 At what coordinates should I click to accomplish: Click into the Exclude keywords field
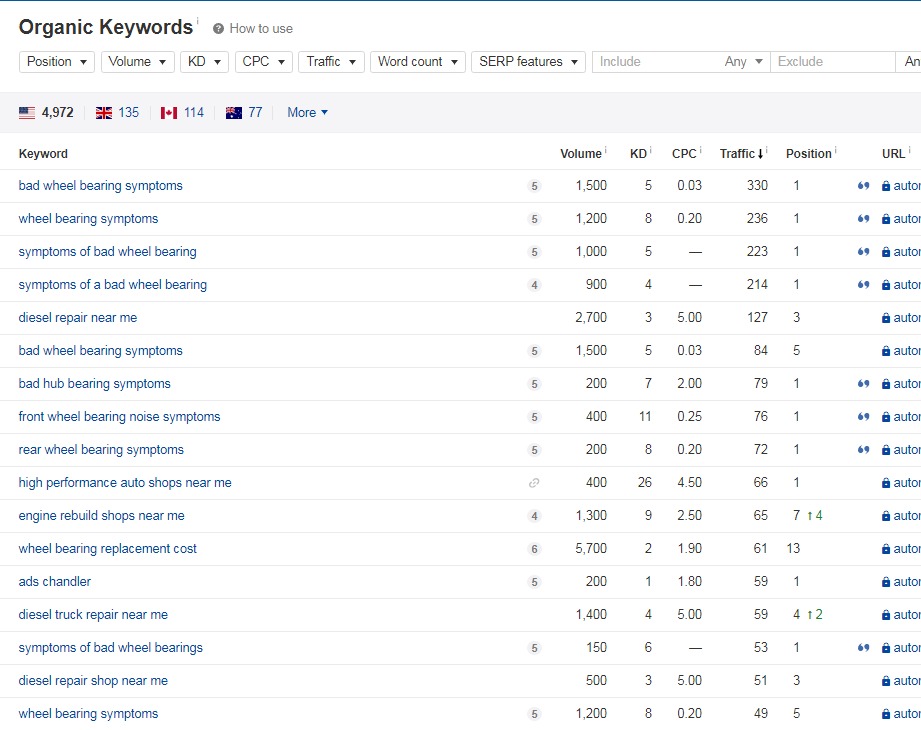point(833,62)
